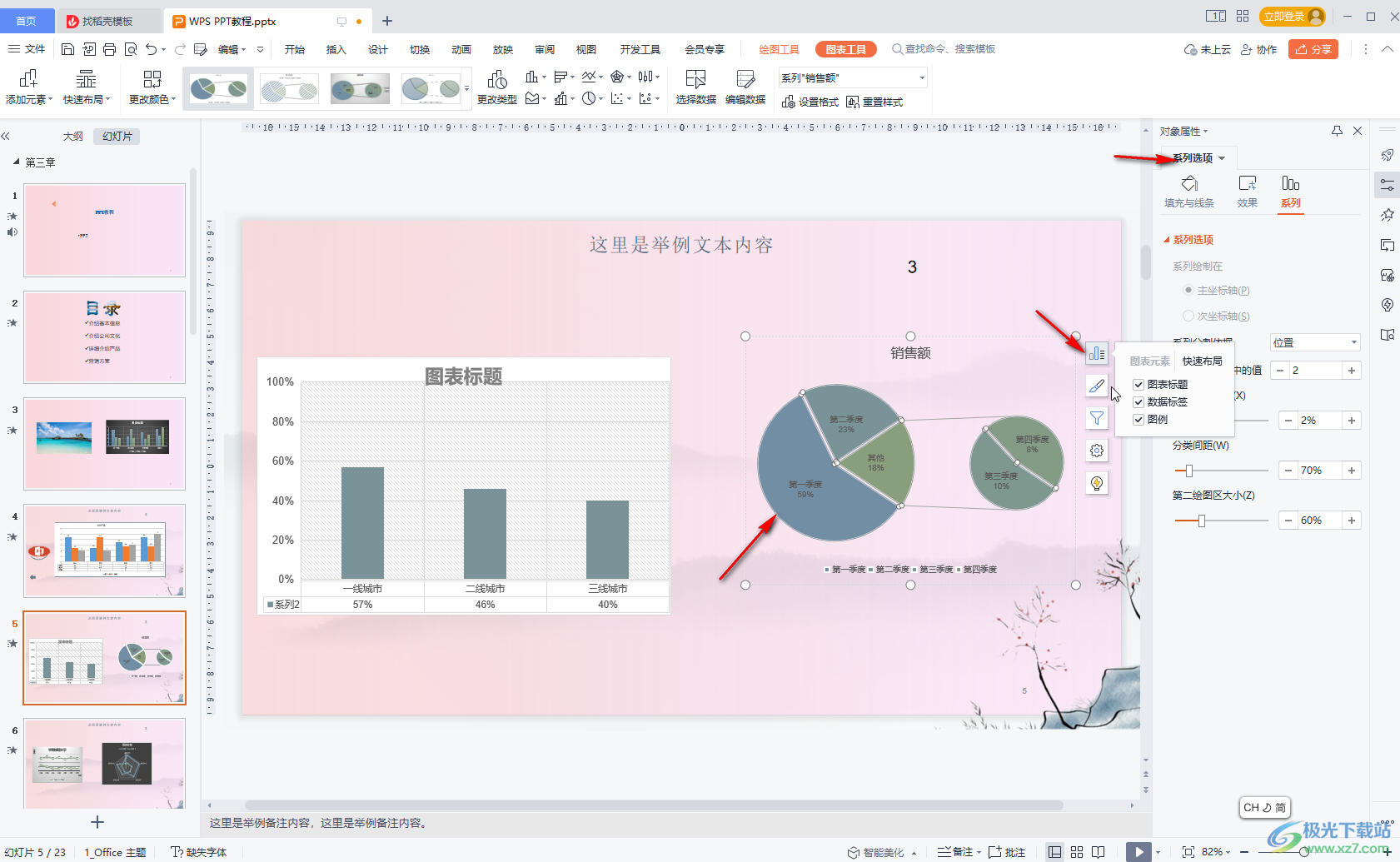The image size is (1400, 862).
Task: Switch to slide sorter view icon
Action: pyautogui.click(x=1077, y=852)
